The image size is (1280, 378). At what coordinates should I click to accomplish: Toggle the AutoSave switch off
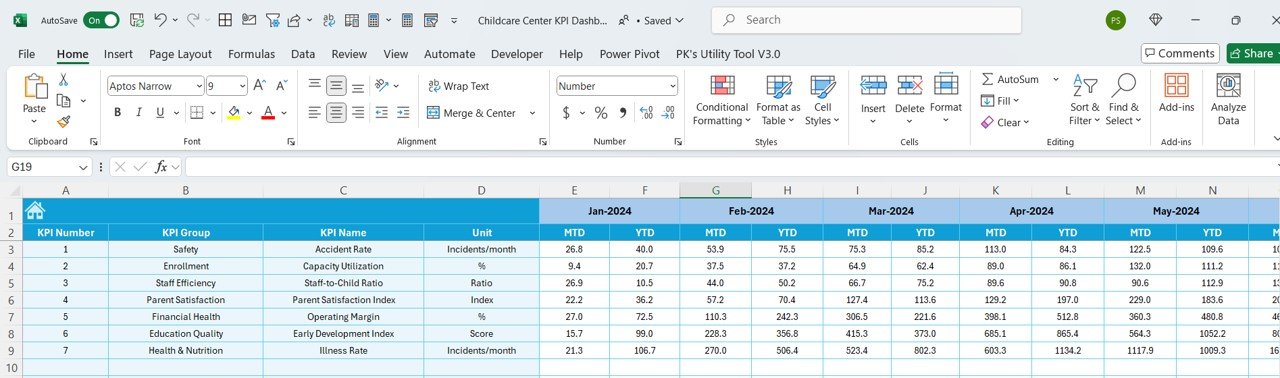pos(101,20)
